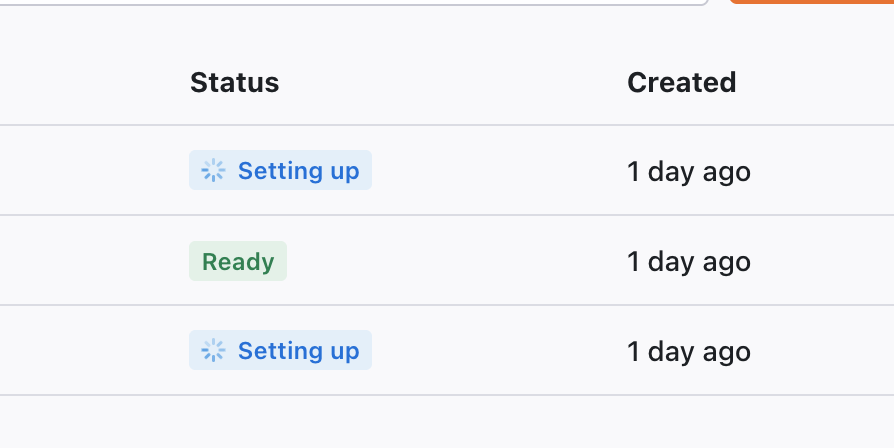
Task: Click the space between the Ready badge and its created date
Action: 456,261
